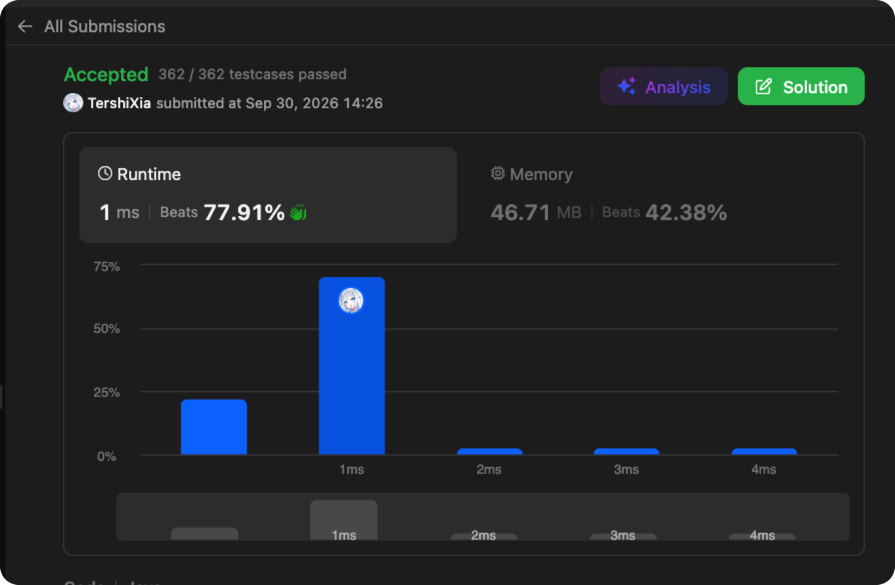The width and height of the screenshot is (895, 585).
Task: Select the 4ms bar in the main chart
Action: pyautogui.click(x=764, y=451)
